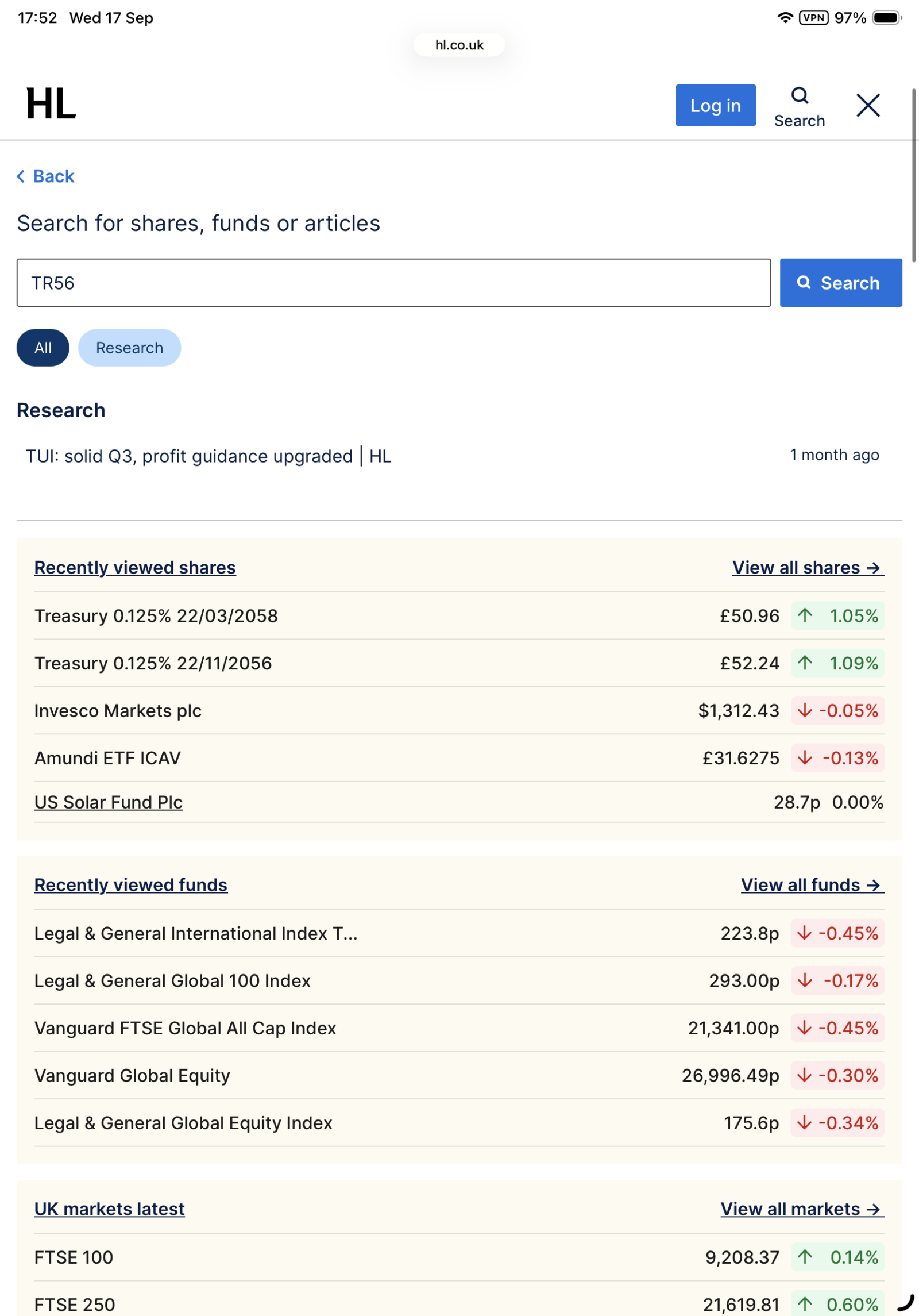Click Treasury 22/11/2056 1.09% up indicator

click(837, 663)
